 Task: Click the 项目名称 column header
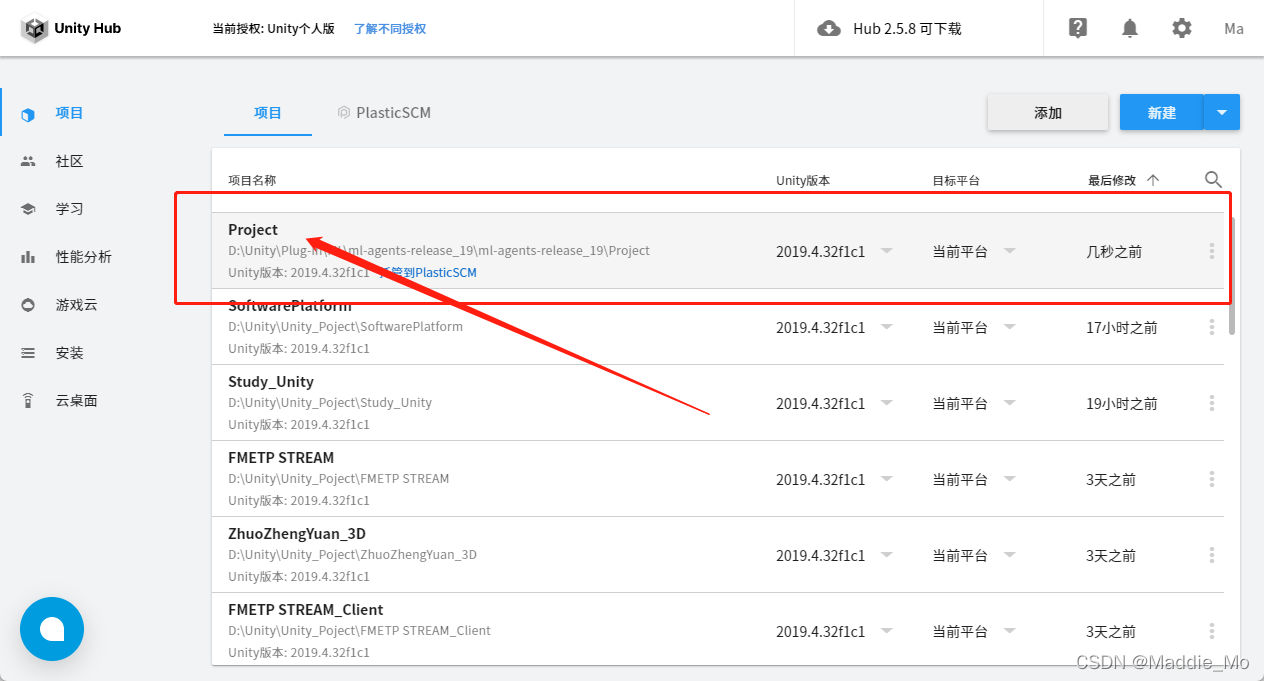(252, 180)
